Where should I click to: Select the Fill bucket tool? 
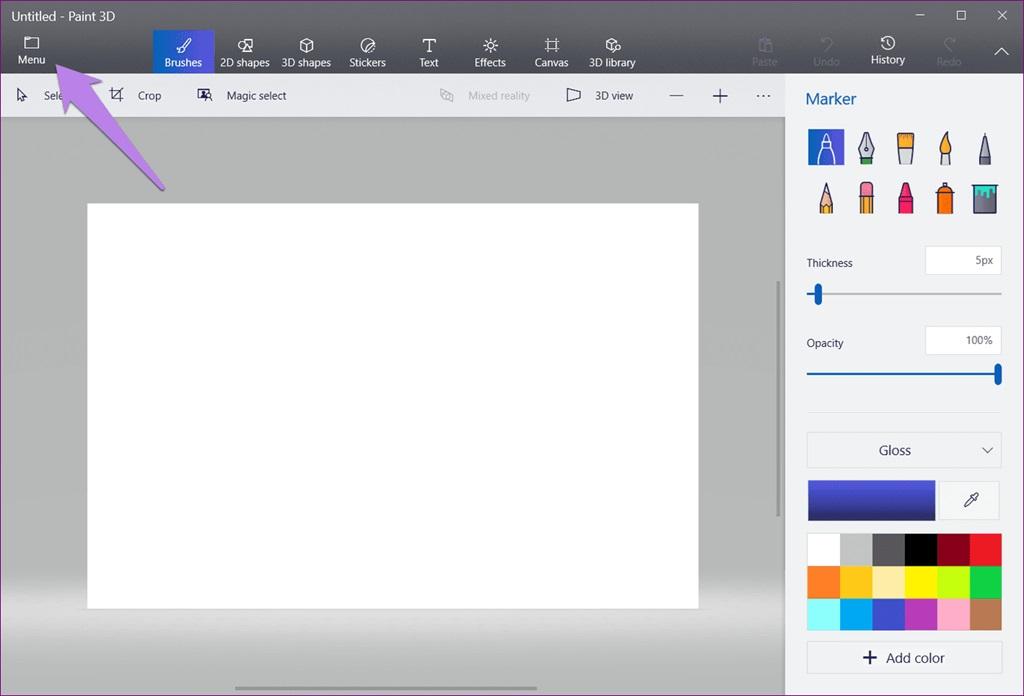click(x=985, y=197)
